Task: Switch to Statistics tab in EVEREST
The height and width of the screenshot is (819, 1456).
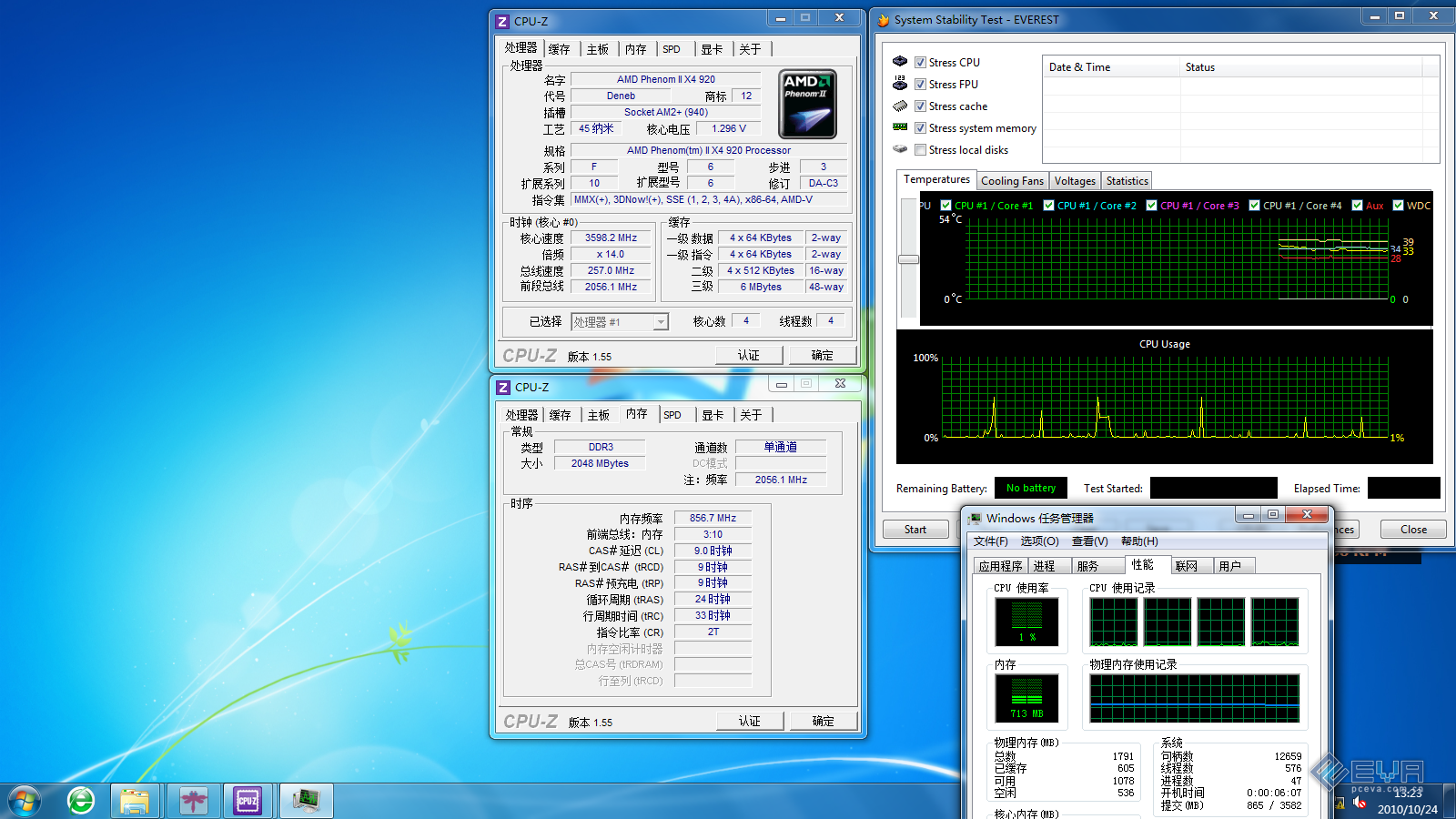Action: click(1127, 181)
